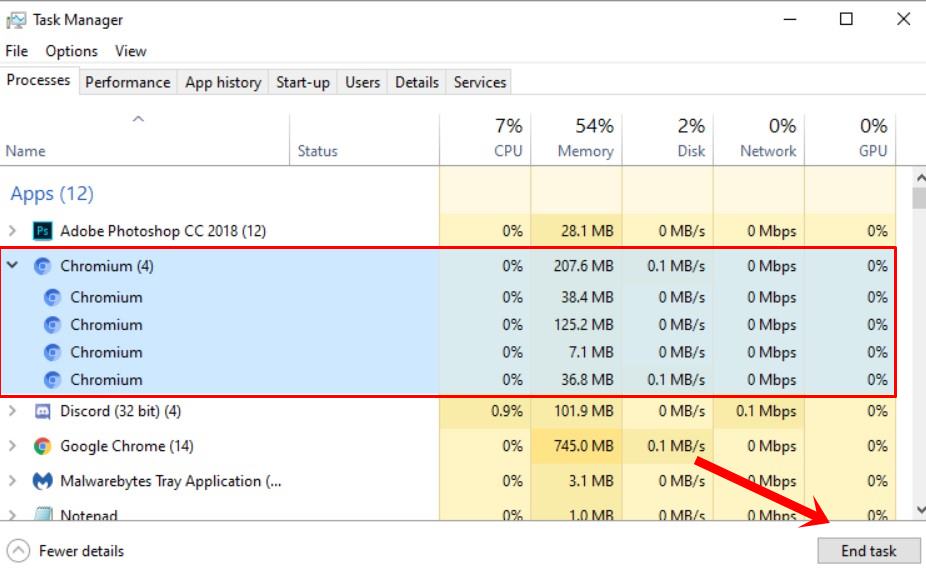This screenshot has width=926, height=577.
Task: Expand the Adobe Photoshop CC 2018 group
Action: (12, 230)
